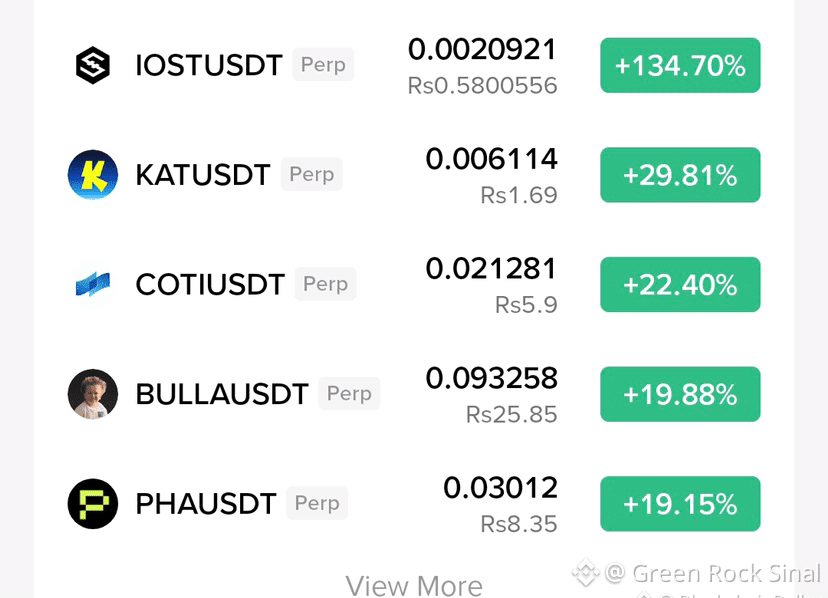828x598 pixels.
Task: Click the Perp tag next to PHAUSDT
Action: 317,503
